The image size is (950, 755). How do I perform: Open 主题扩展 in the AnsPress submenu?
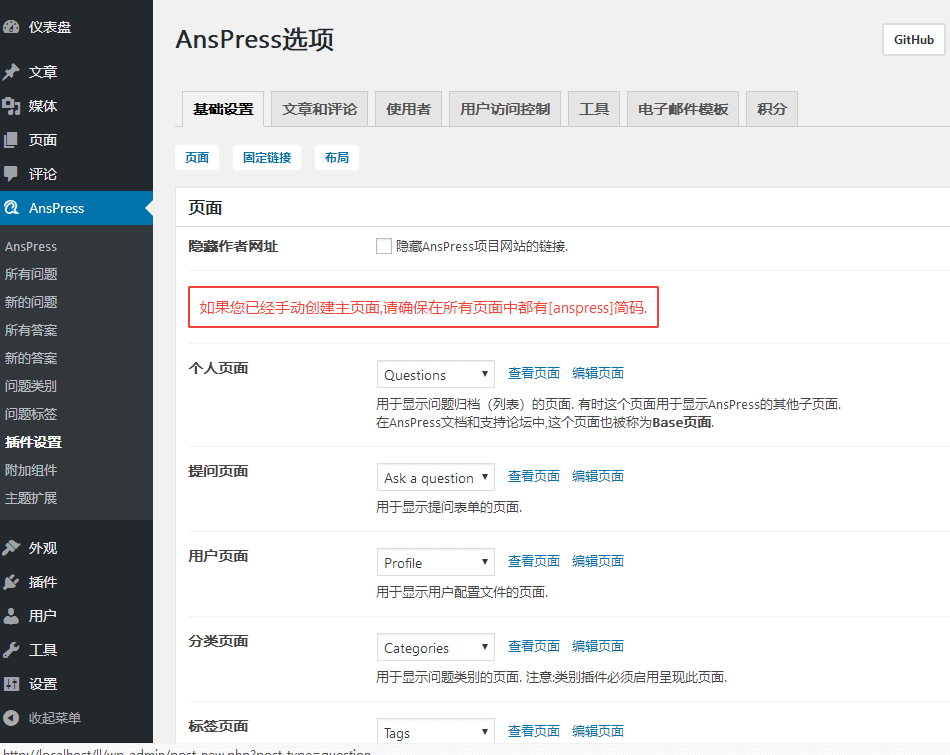[31, 497]
